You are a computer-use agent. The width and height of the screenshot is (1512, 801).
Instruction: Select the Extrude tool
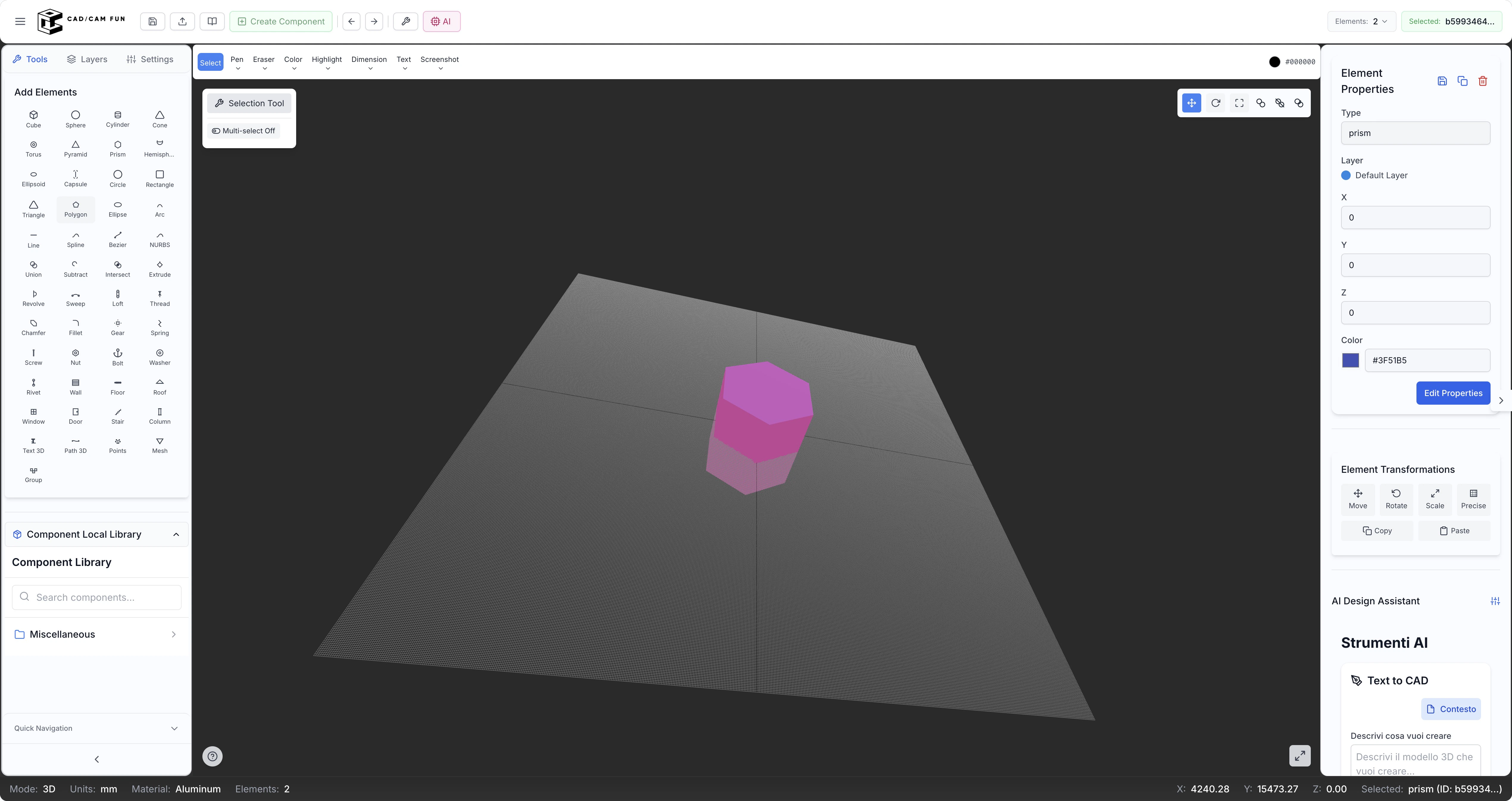click(160, 269)
